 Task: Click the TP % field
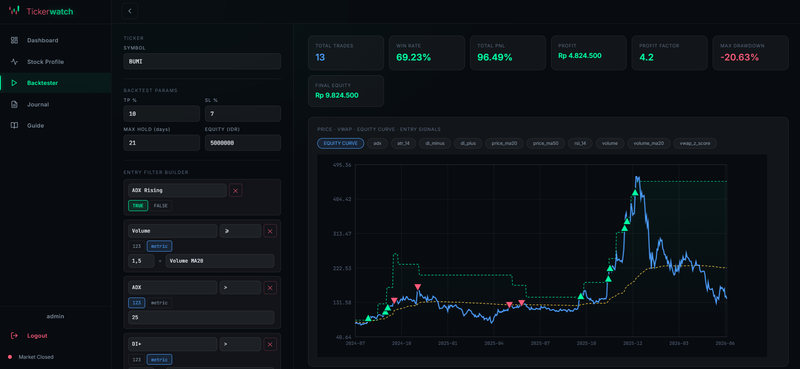pyautogui.click(x=162, y=113)
